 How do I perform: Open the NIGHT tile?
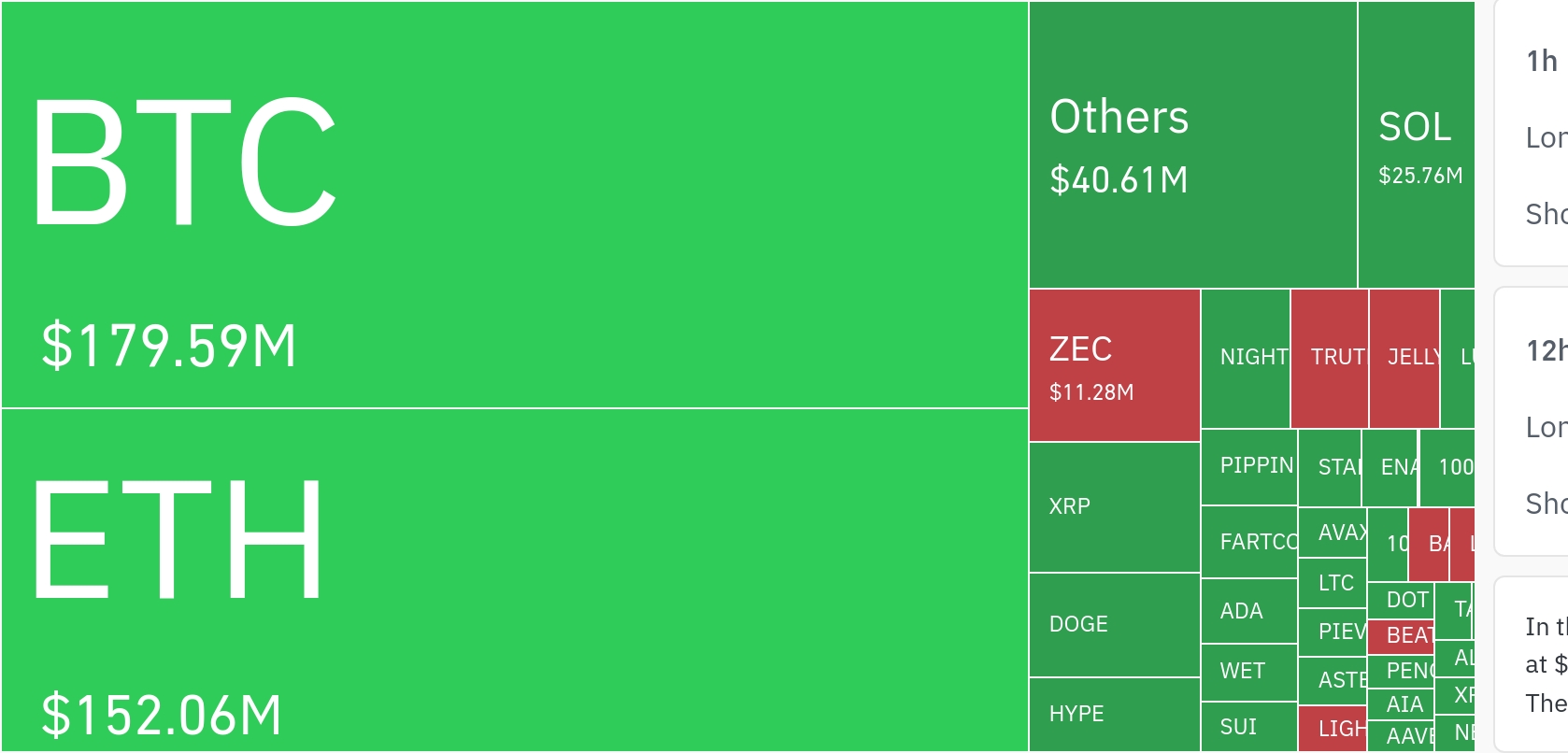click(x=1245, y=358)
